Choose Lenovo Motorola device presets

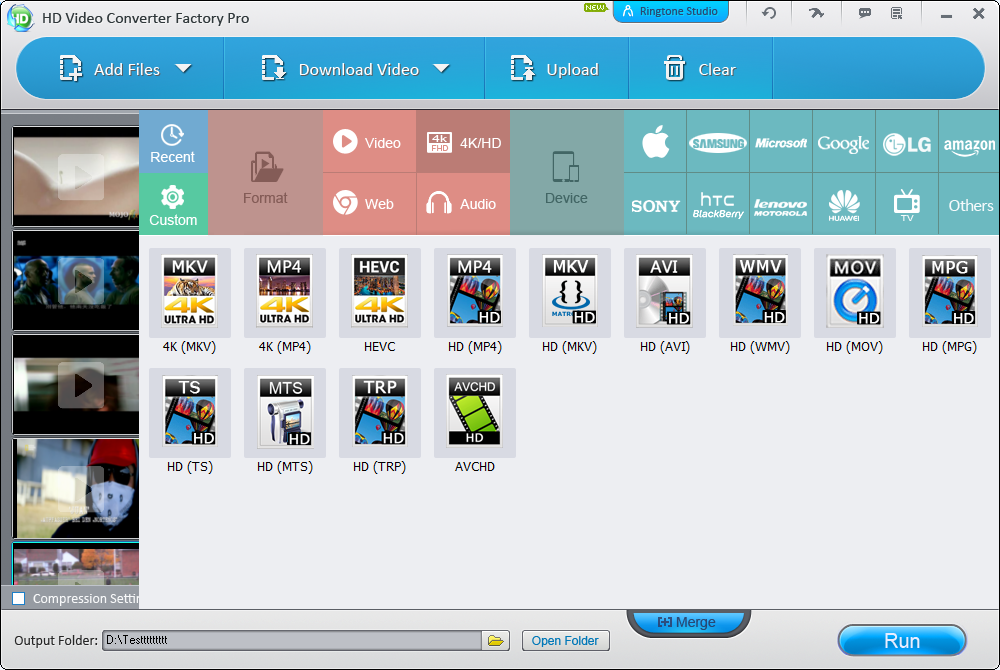pyautogui.click(x=781, y=204)
